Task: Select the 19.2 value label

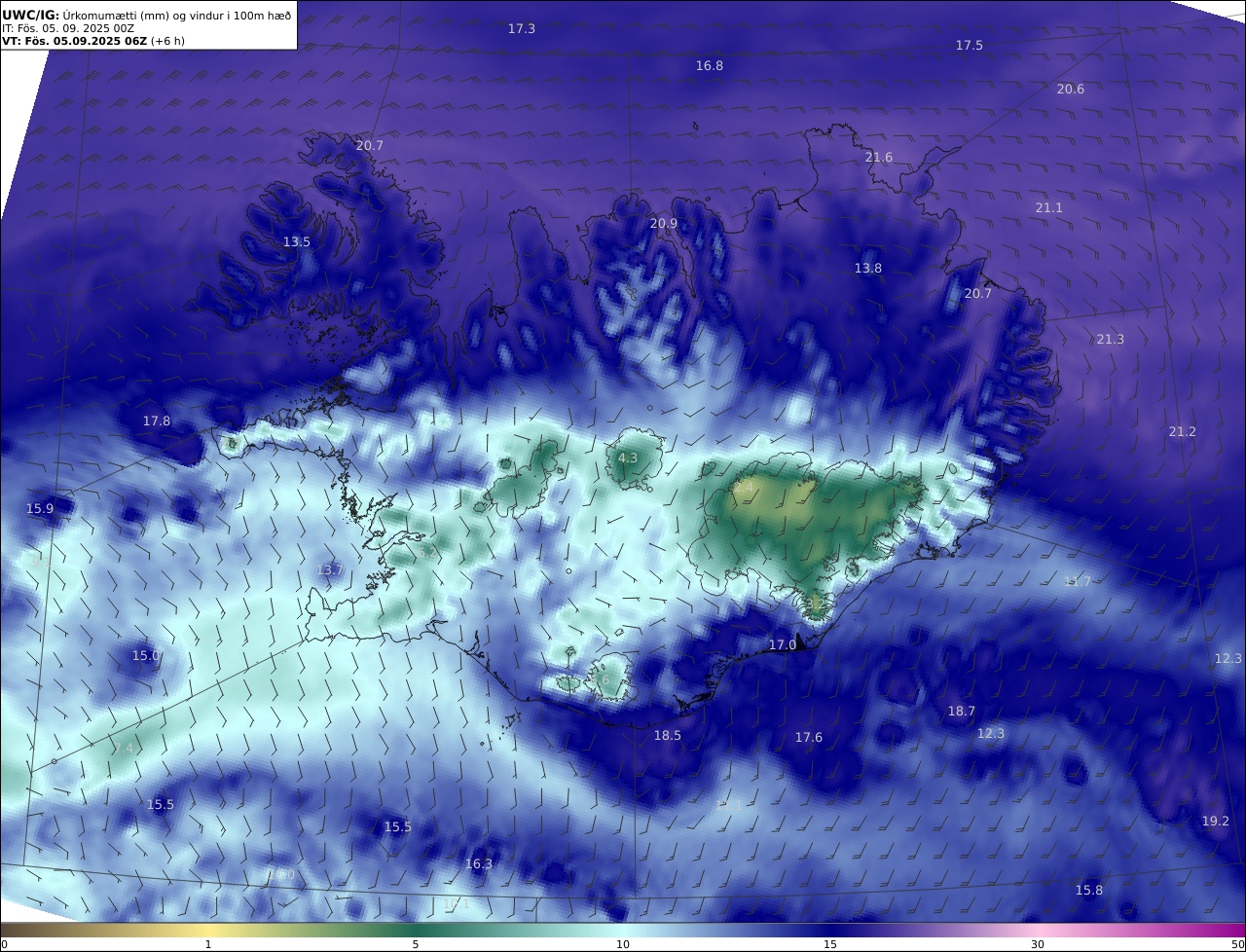Action: (x=1216, y=822)
